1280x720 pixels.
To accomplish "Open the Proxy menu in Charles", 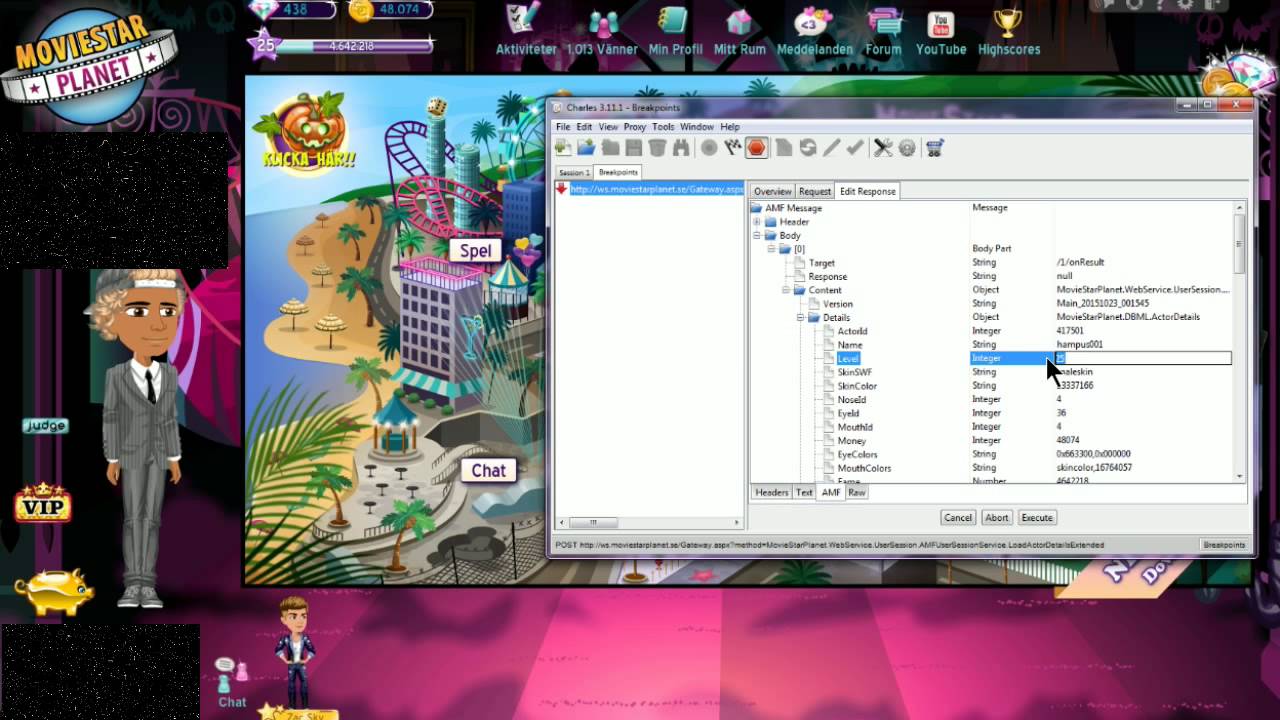I will tap(634, 127).
